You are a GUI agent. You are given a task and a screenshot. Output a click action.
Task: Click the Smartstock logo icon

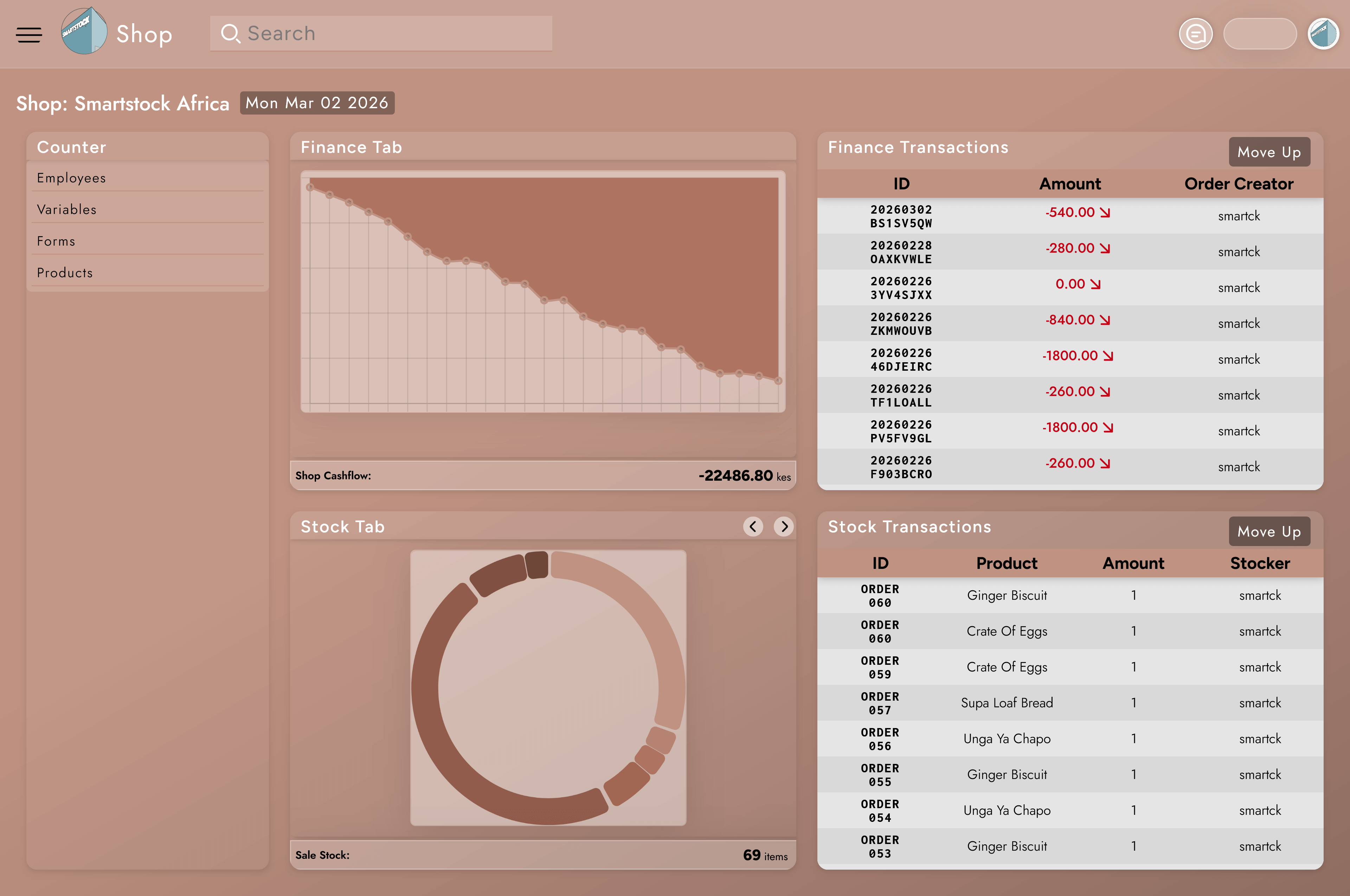tap(84, 31)
